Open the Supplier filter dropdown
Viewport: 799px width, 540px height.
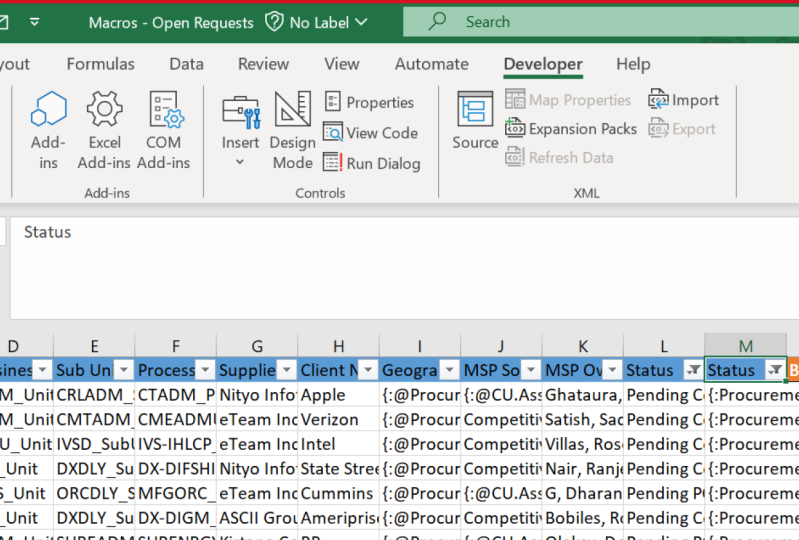[287, 370]
